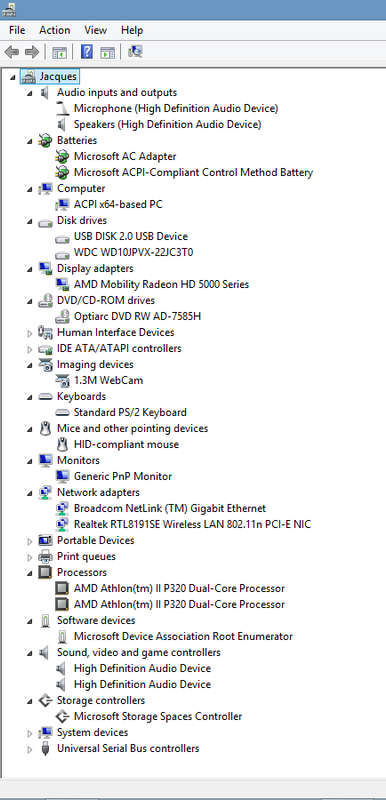
Task: Click the 1.3M WebCam device icon
Action: pyautogui.click(x=62, y=380)
